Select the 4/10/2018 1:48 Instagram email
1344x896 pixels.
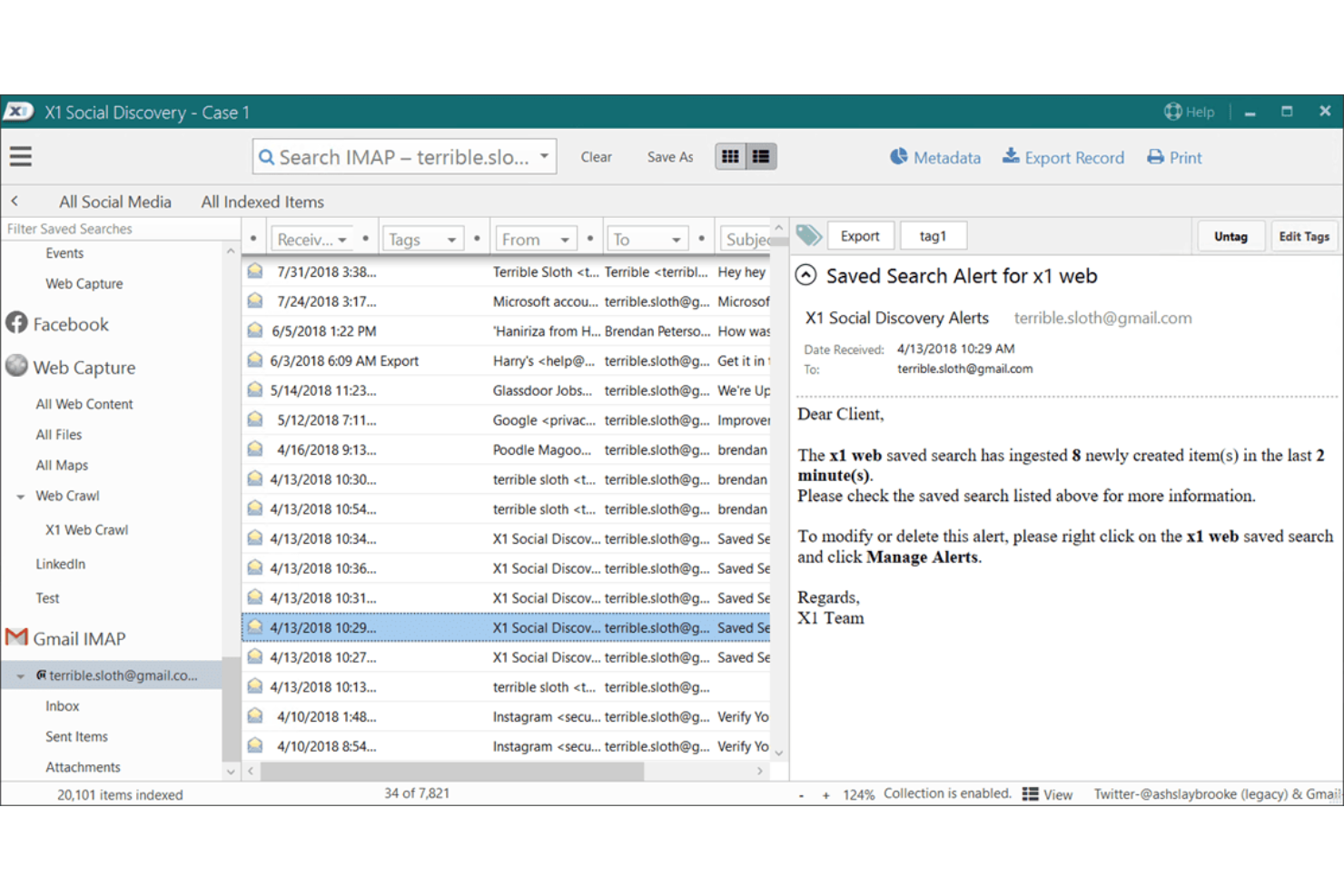click(506, 716)
